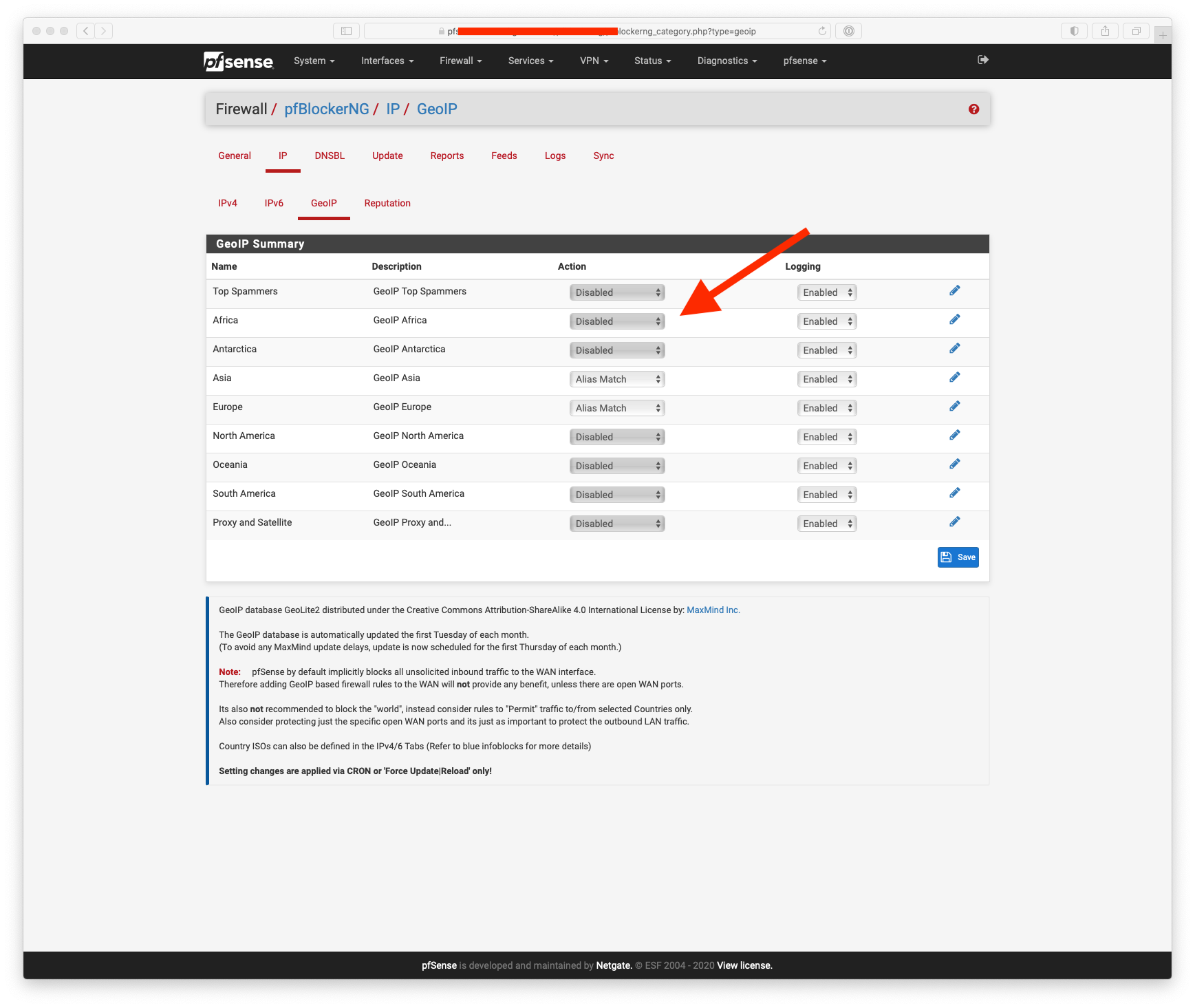Change Europe Action from Alias Match

(x=617, y=408)
